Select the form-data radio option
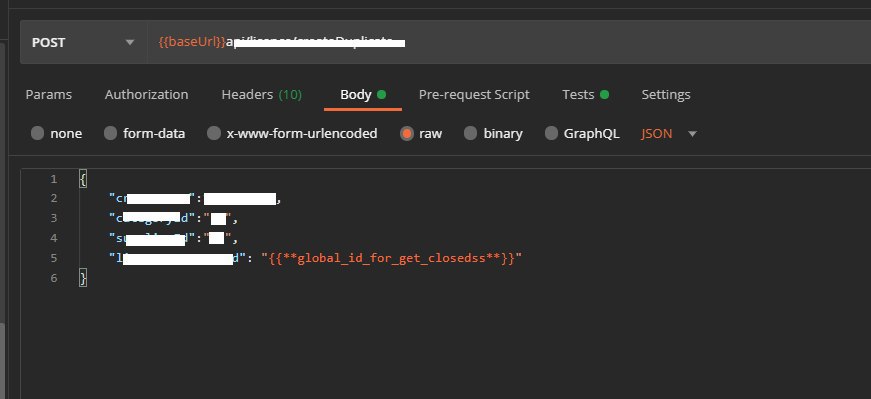 point(111,133)
